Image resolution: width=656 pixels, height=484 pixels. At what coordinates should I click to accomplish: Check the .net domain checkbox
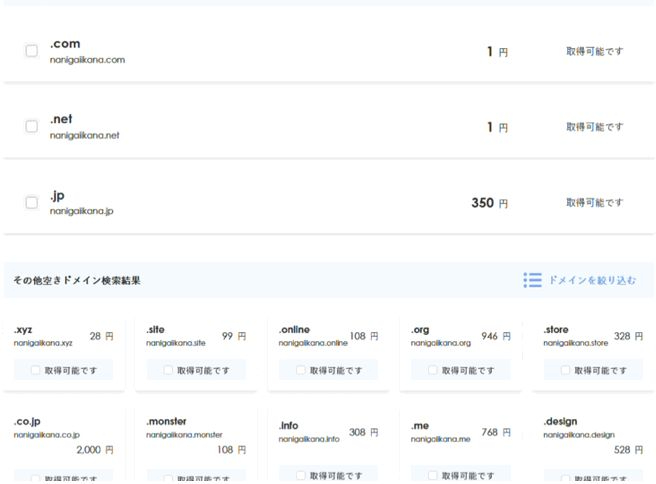[31, 127]
